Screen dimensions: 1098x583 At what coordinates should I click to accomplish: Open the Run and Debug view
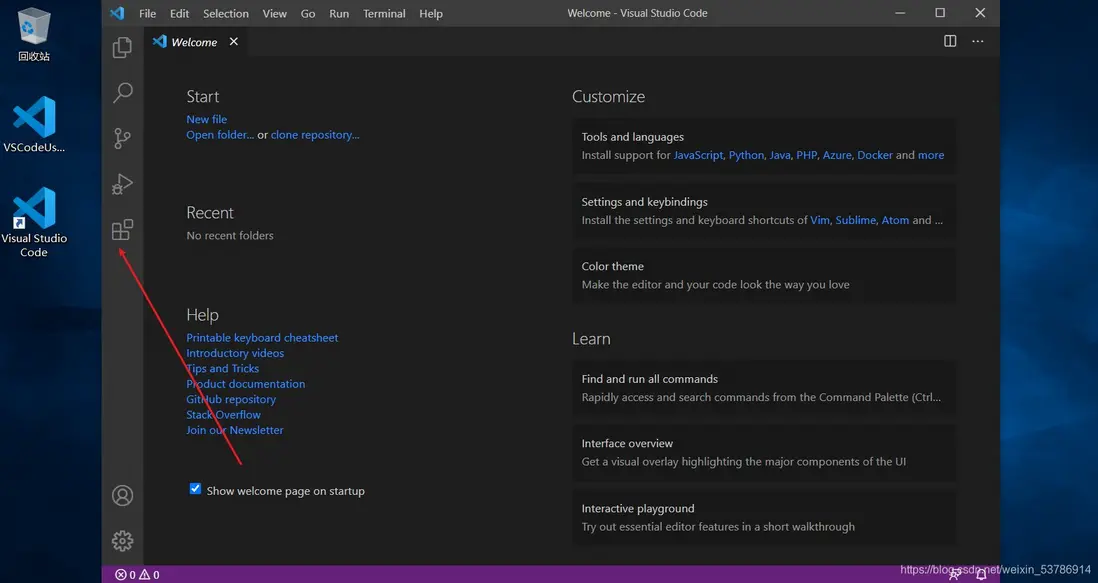tap(122, 184)
